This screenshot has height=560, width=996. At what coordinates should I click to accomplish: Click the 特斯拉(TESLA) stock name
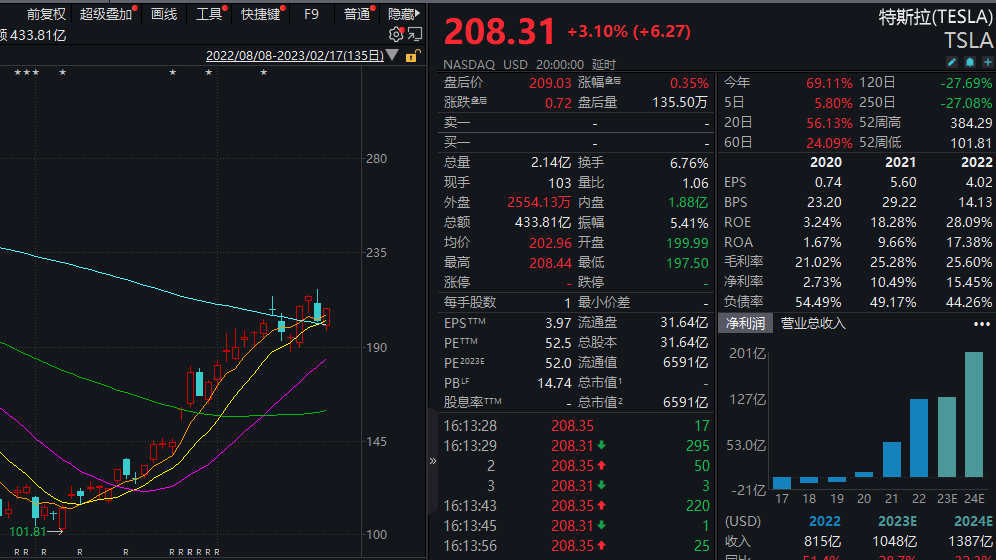[936, 17]
